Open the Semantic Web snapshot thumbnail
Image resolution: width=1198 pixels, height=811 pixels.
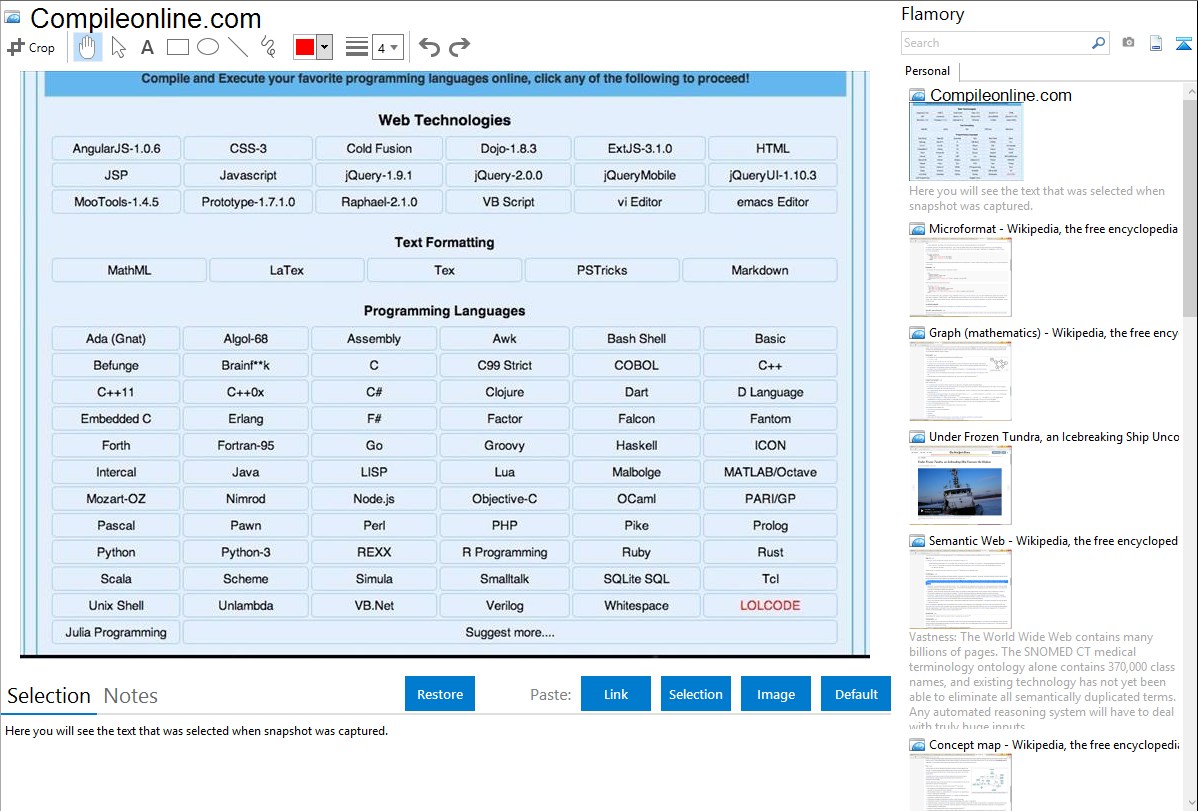pyautogui.click(x=960, y=589)
